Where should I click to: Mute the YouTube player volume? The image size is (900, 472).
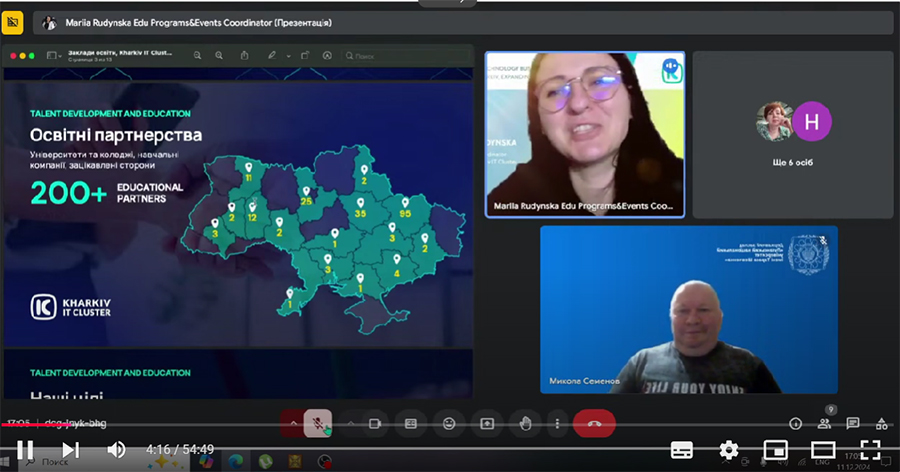117,450
